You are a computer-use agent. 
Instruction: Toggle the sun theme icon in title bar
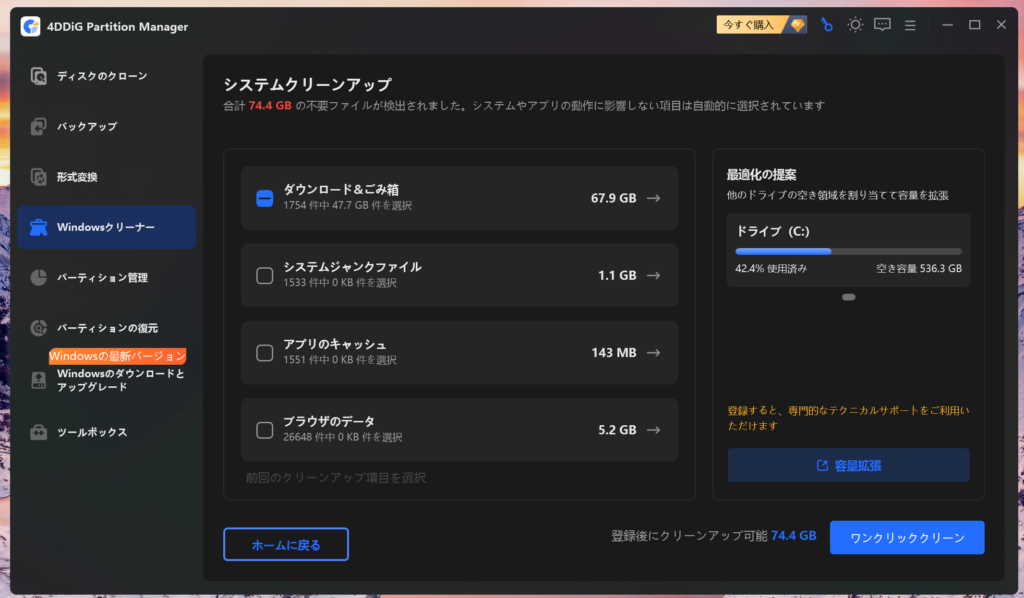tap(855, 25)
